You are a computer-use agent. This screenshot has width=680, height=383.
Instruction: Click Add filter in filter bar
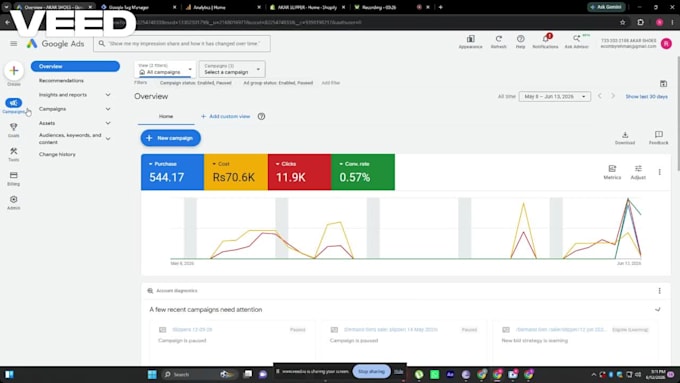click(x=330, y=83)
